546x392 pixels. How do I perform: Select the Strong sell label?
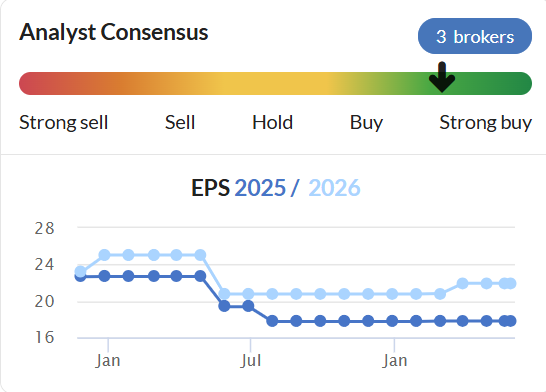click(x=63, y=123)
